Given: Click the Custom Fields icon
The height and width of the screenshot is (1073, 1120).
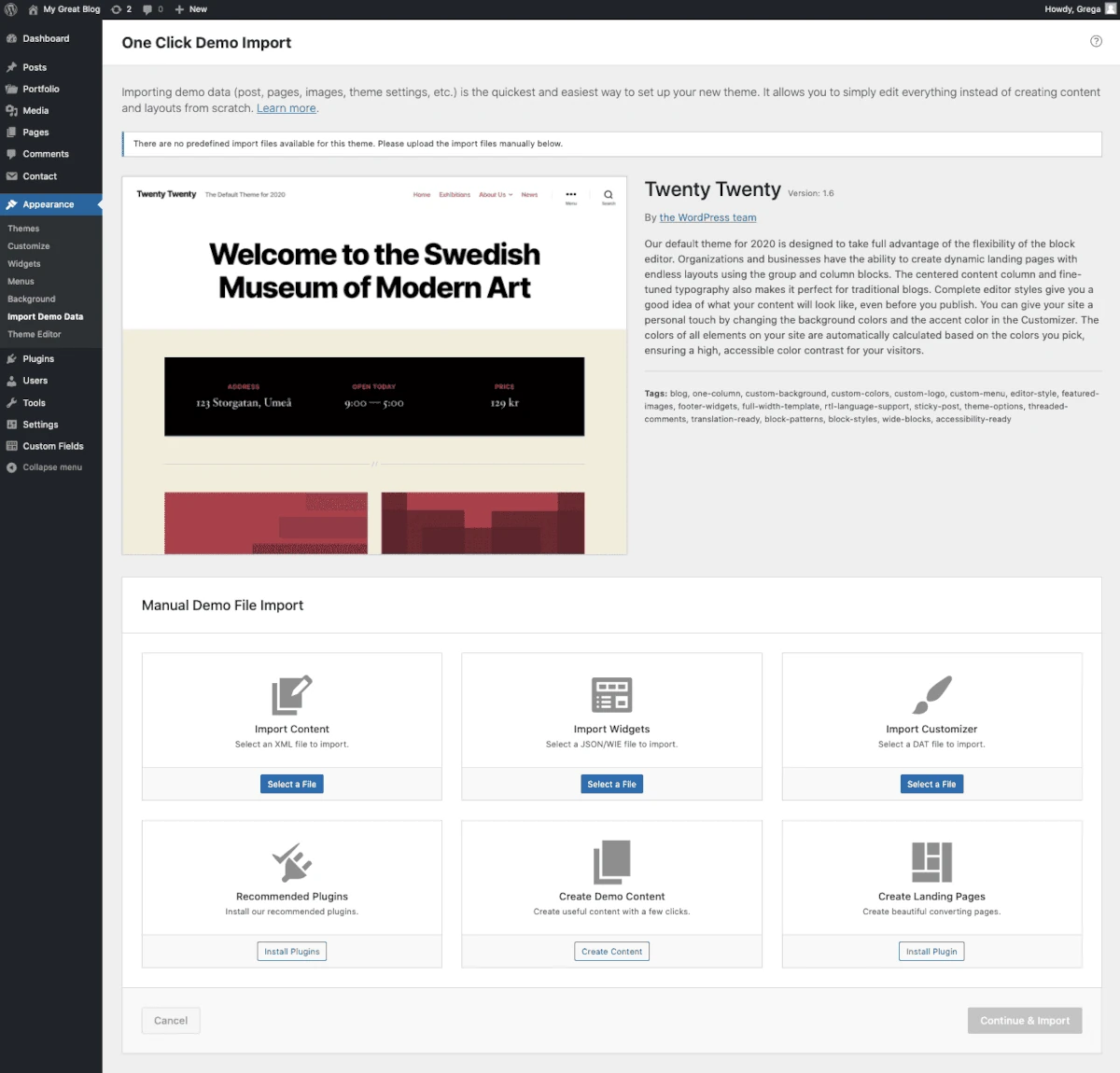Looking at the screenshot, I should (x=12, y=446).
